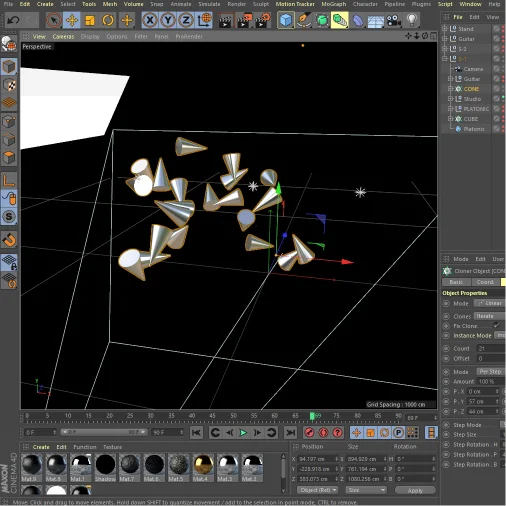Screen dimensions: 506x506
Task: Toggle Viewport Solo S icon
Action: coord(9,217)
